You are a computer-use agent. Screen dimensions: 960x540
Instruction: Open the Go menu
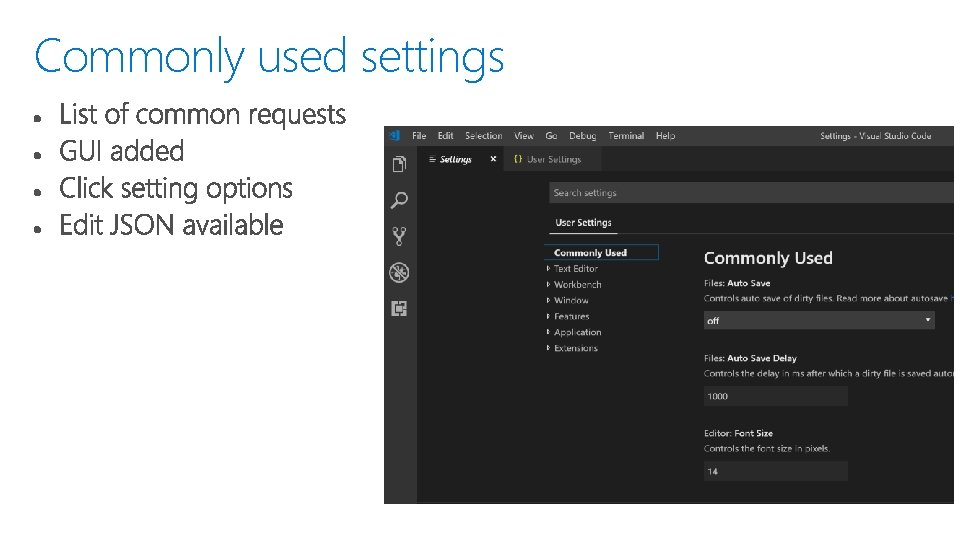551,136
